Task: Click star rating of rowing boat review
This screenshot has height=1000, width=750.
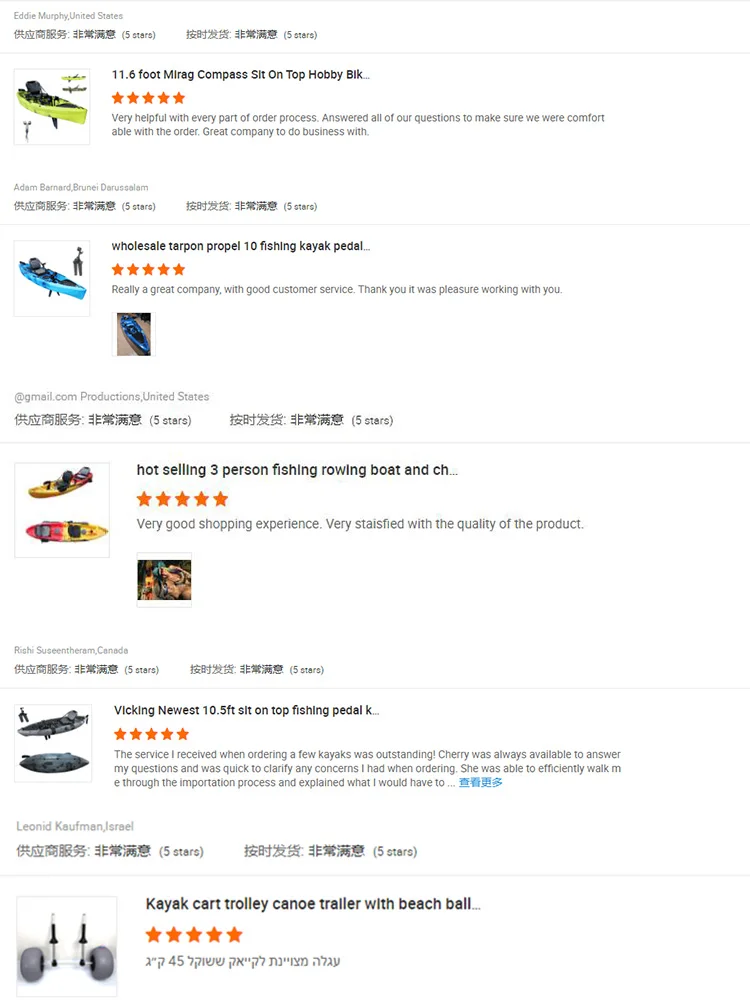Action: [182, 499]
